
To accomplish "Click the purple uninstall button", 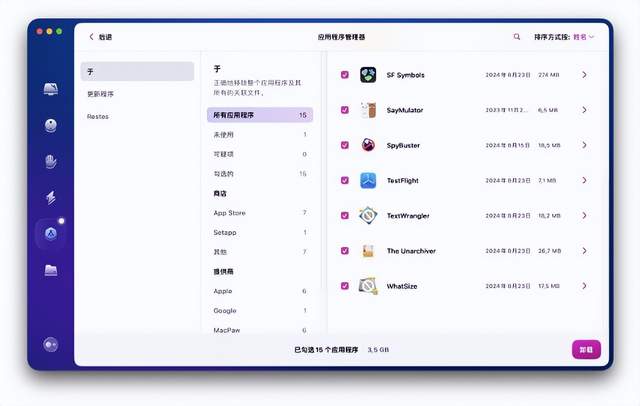I will pos(586,350).
